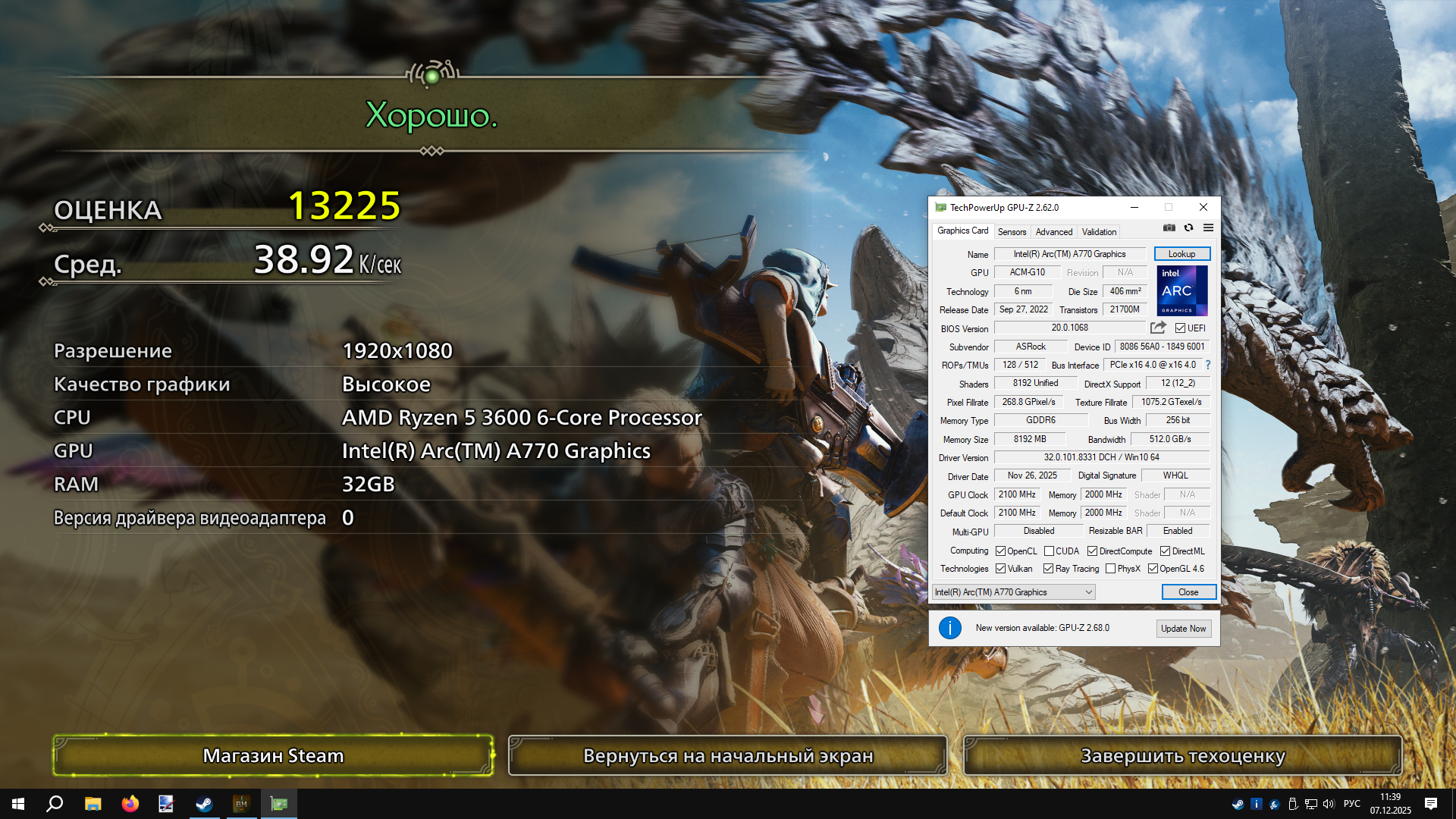1456x819 pixels.
Task: Click the BIOS export share icon
Action: tap(1158, 328)
